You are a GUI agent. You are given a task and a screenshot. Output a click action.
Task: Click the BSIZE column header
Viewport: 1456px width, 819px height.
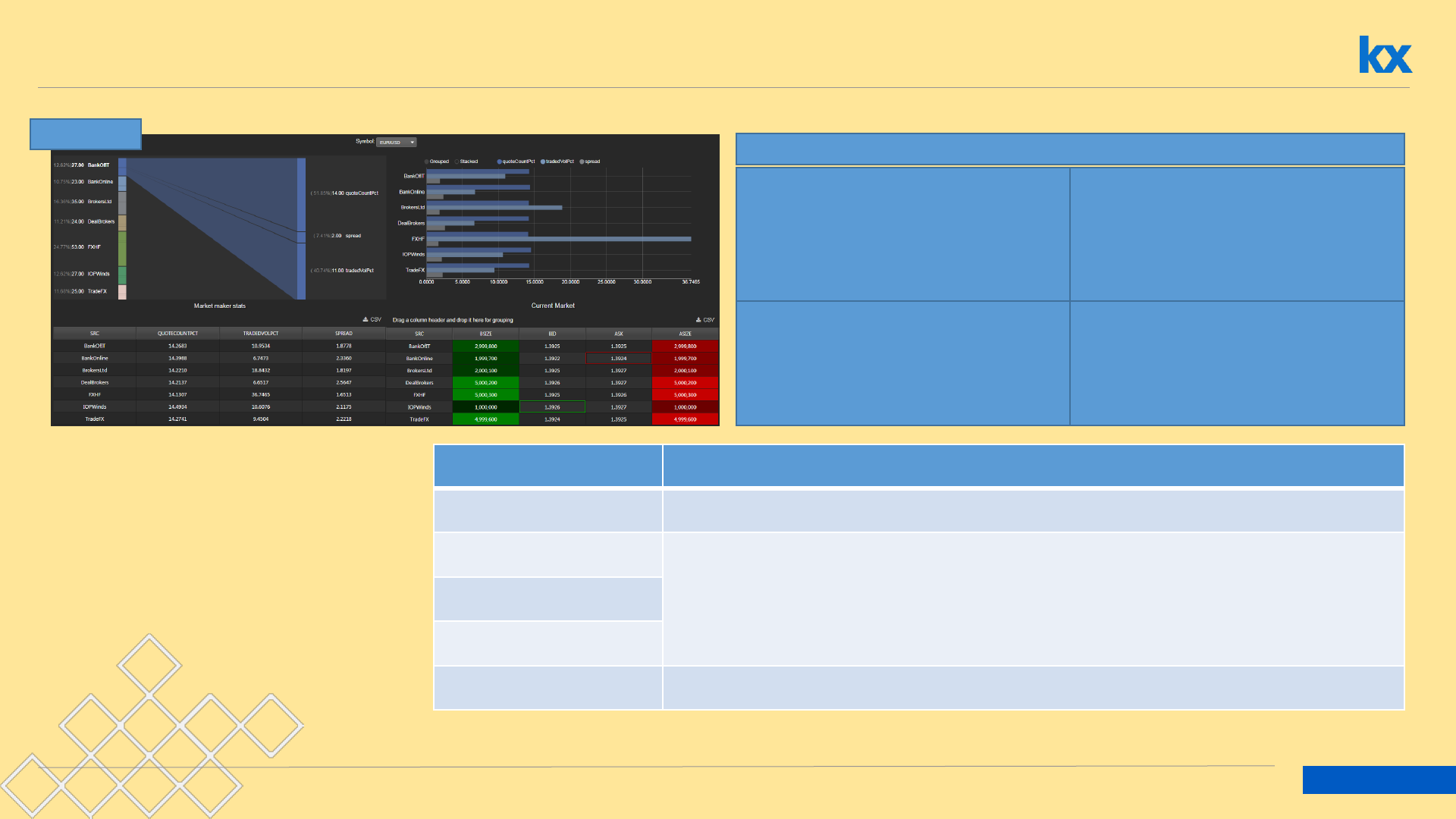click(x=485, y=334)
